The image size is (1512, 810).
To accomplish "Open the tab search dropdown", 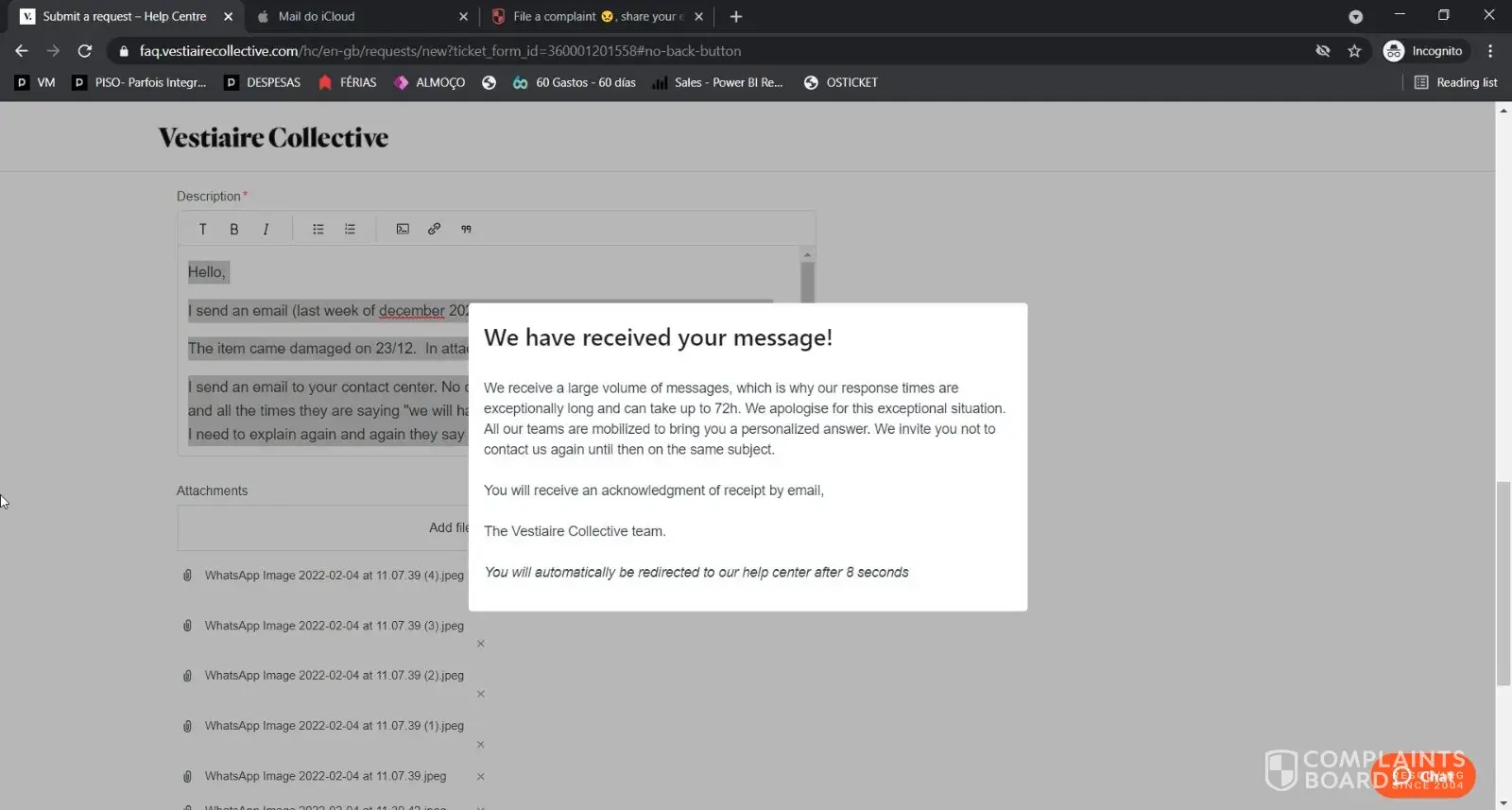I will tap(1355, 16).
